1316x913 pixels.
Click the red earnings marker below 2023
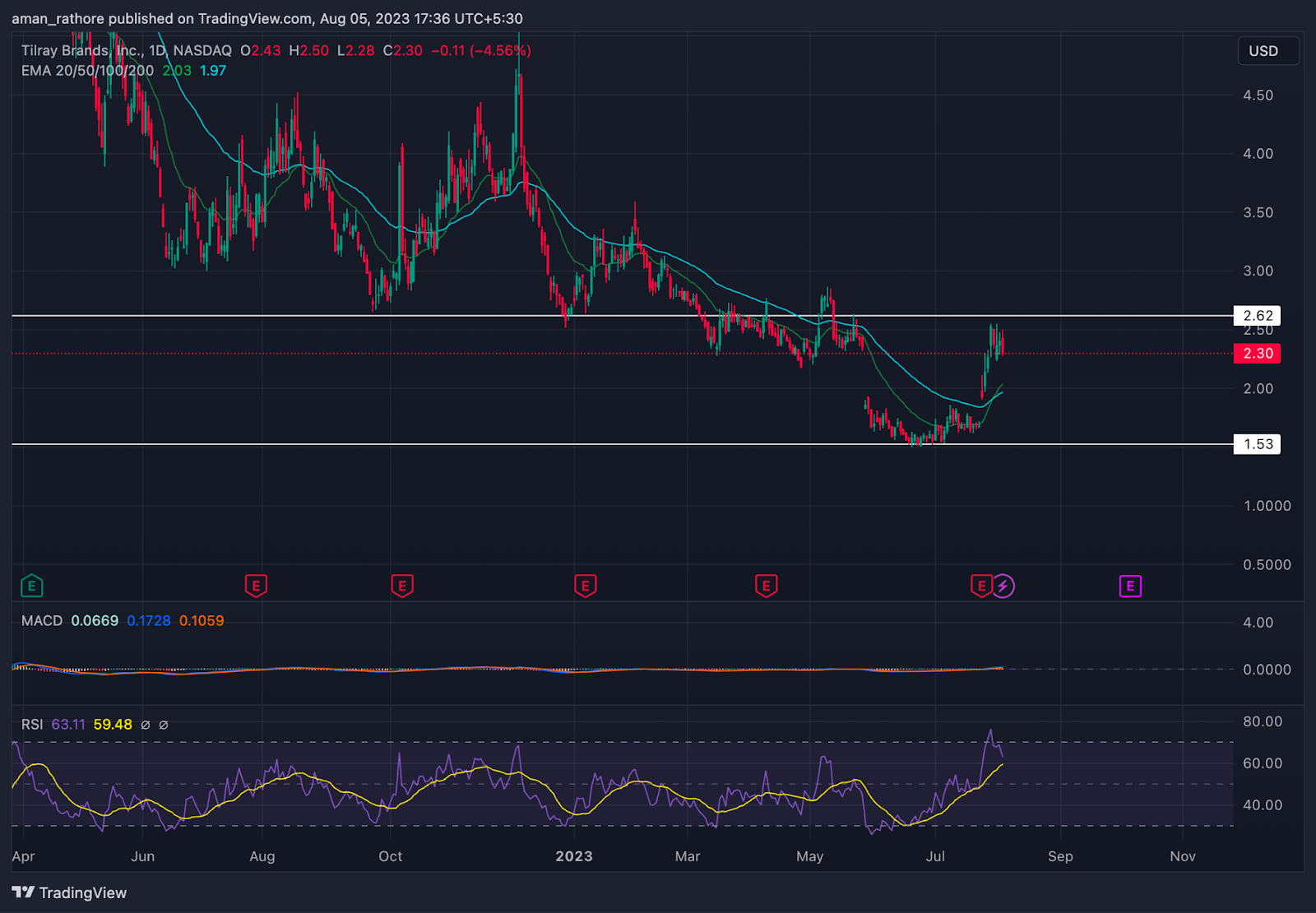585,586
